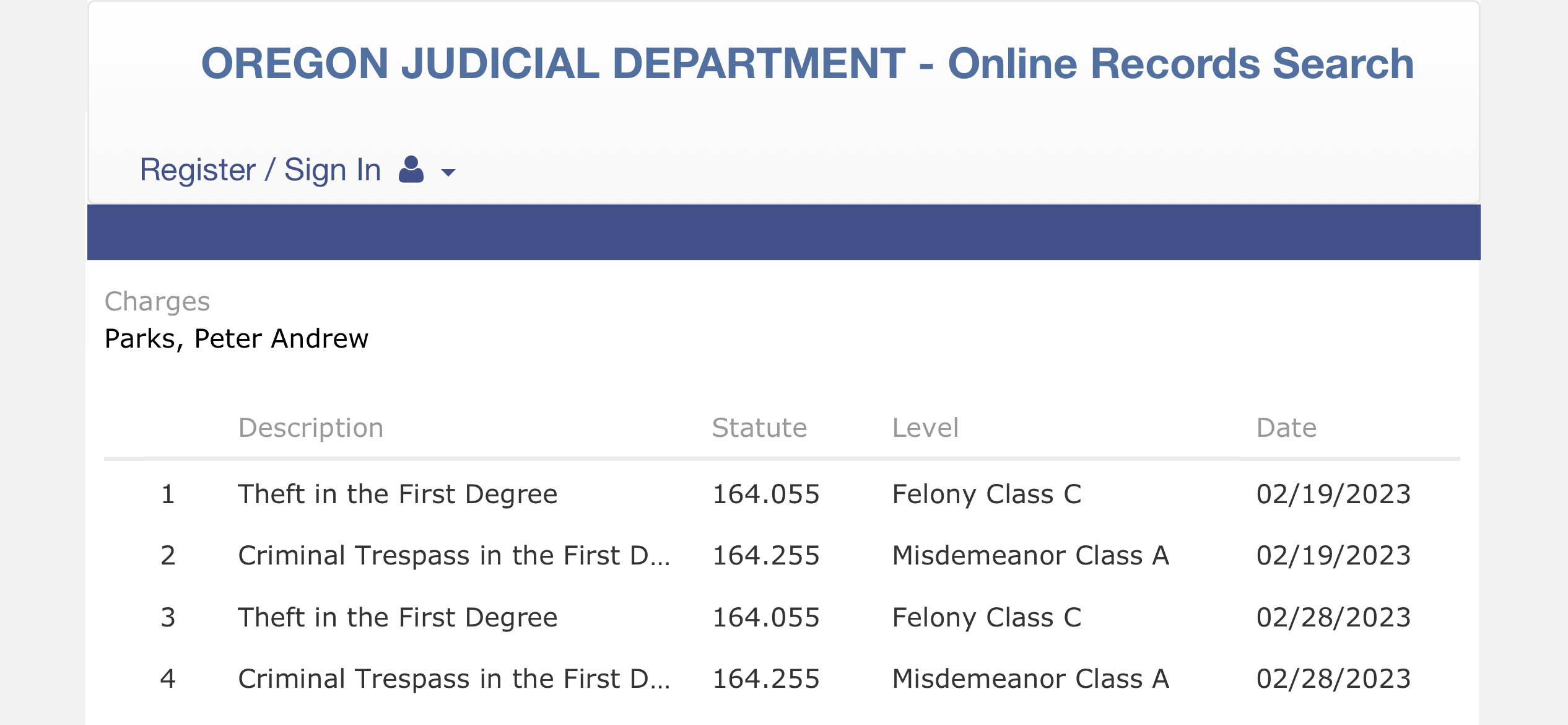The image size is (1568, 725).
Task: Select charge 2 Criminal Trespass description
Action: 454,556
